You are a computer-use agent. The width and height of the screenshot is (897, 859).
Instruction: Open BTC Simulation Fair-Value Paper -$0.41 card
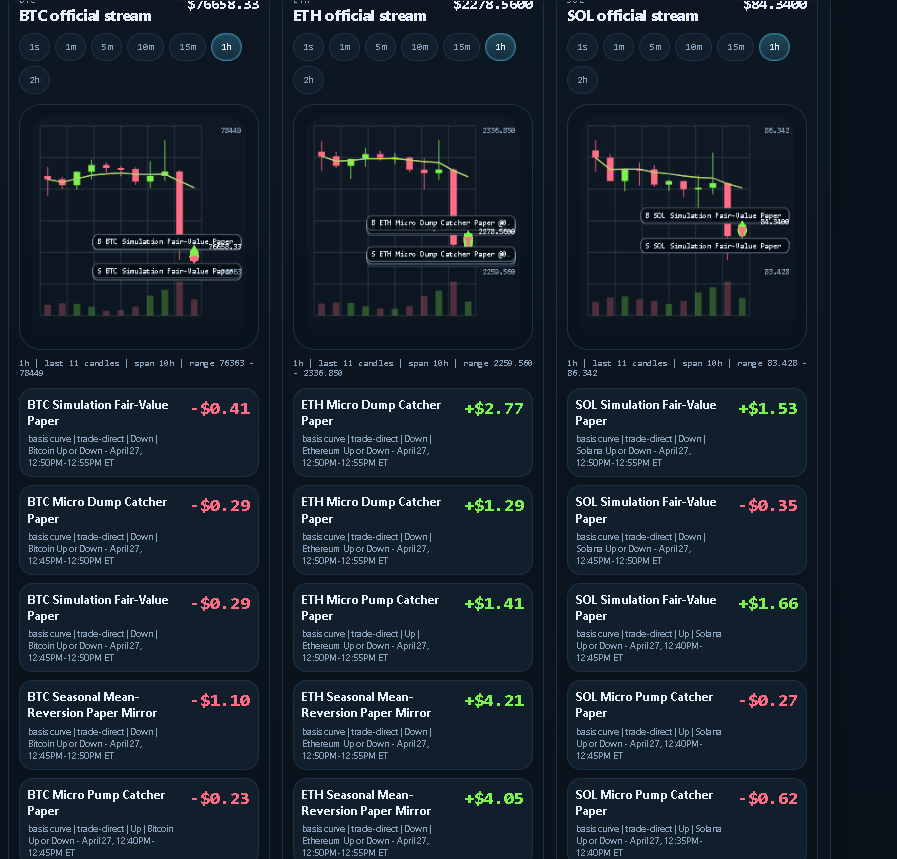[x=139, y=432]
